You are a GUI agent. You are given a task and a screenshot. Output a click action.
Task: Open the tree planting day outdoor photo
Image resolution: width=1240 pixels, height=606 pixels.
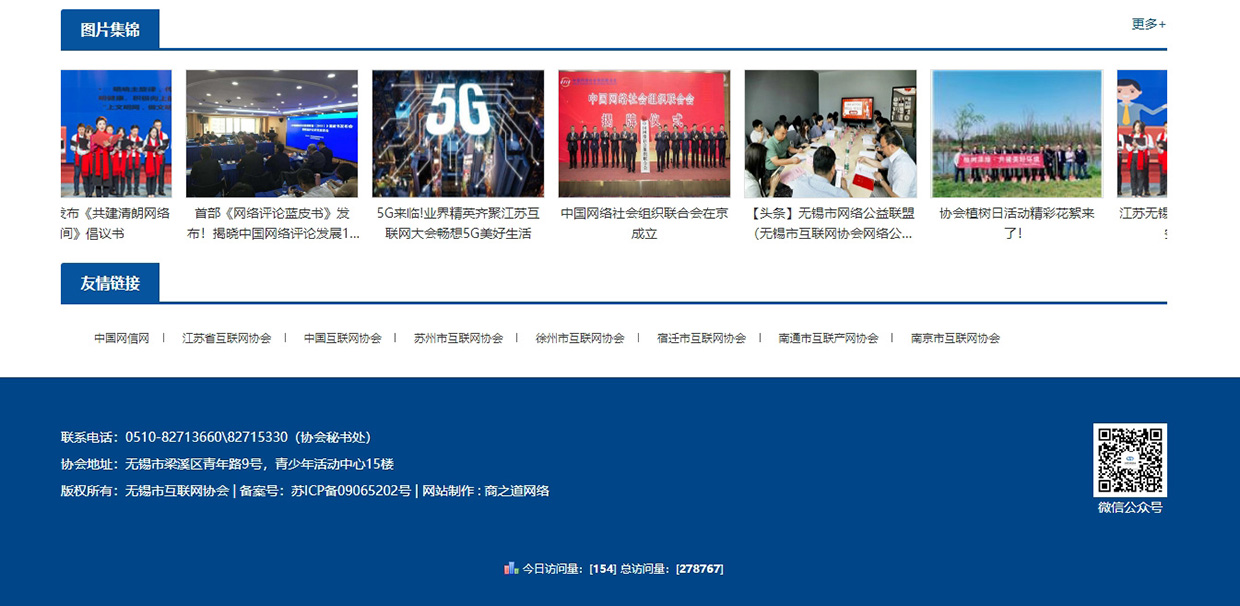click(x=1016, y=133)
